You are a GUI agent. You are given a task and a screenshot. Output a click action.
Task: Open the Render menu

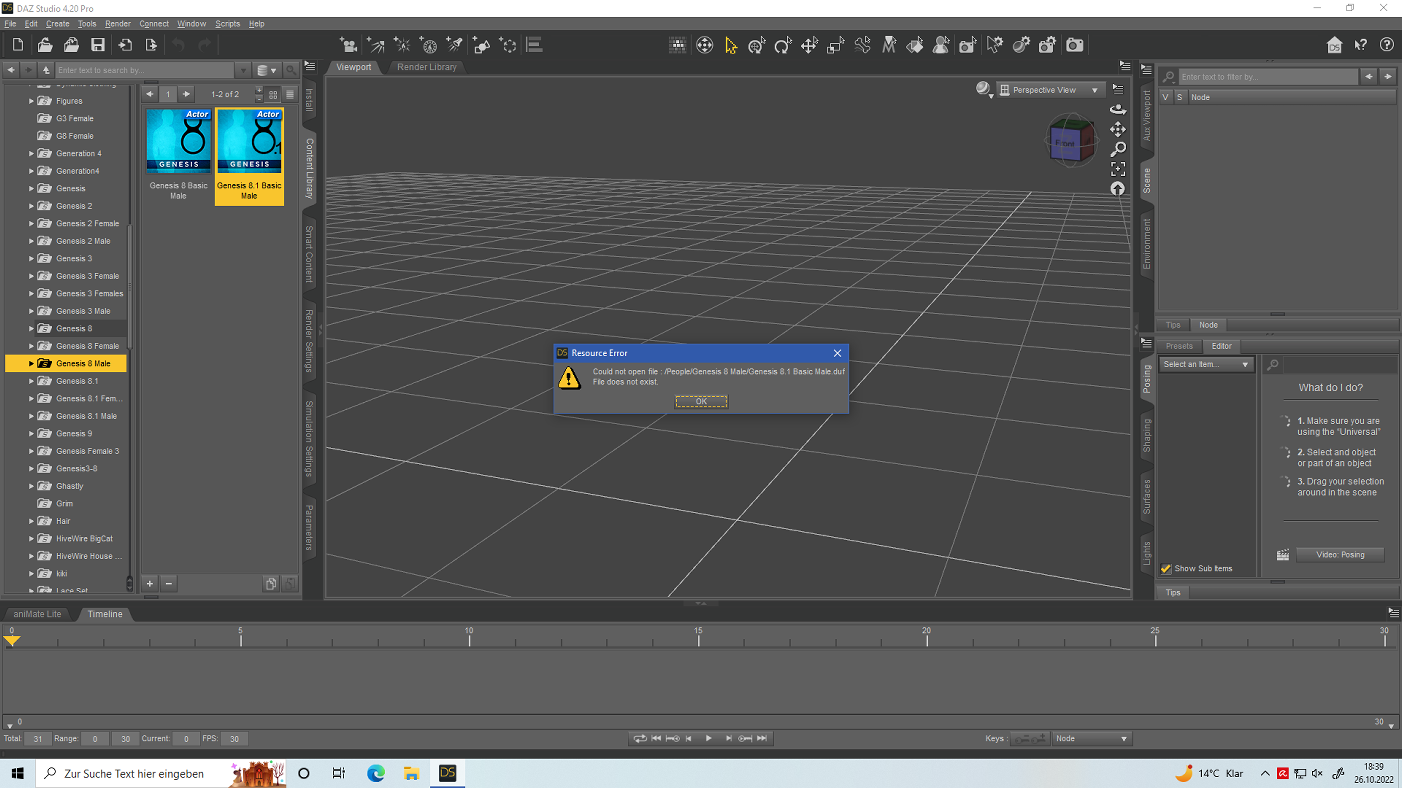118,23
